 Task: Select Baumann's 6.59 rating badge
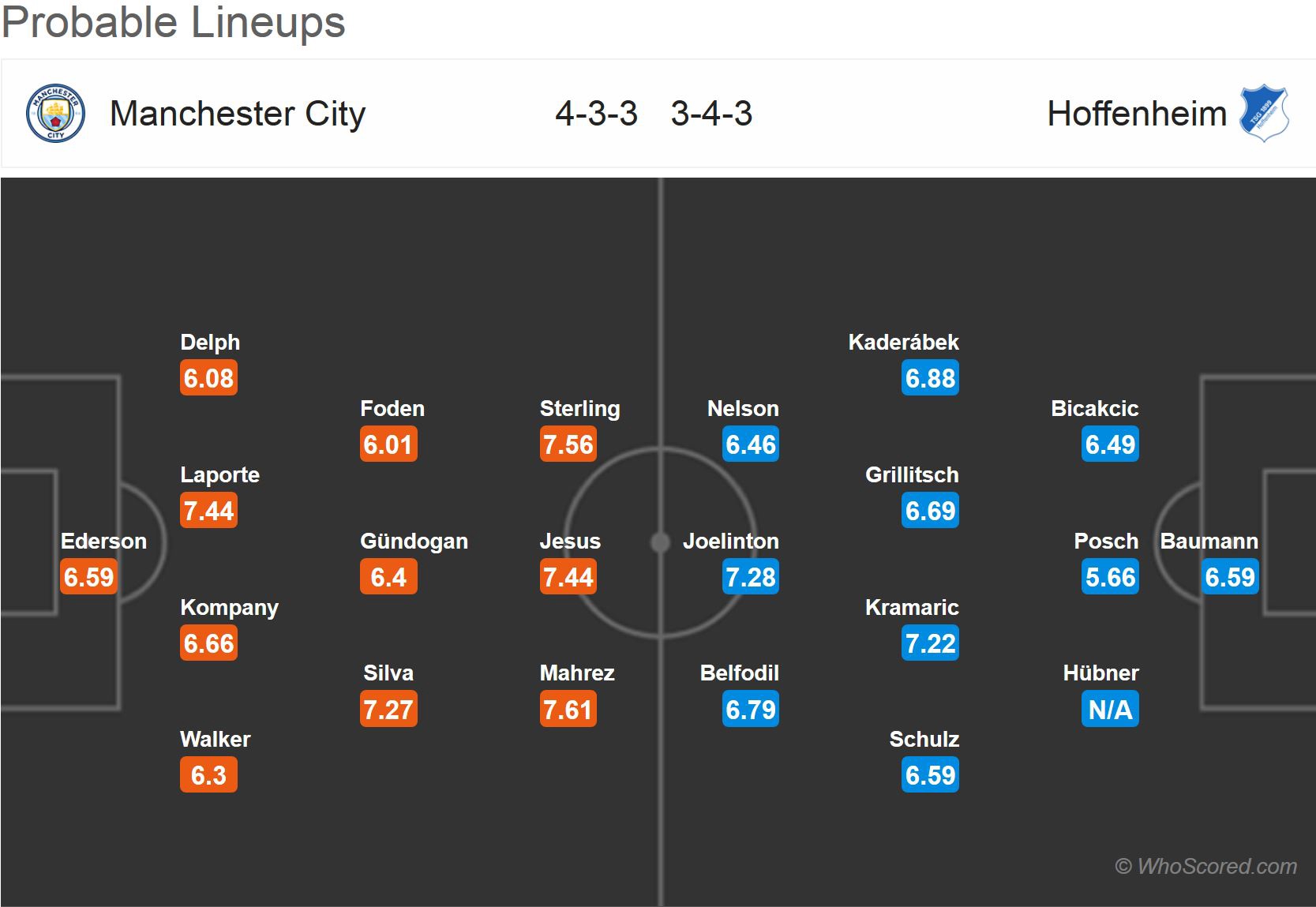[1229, 577]
